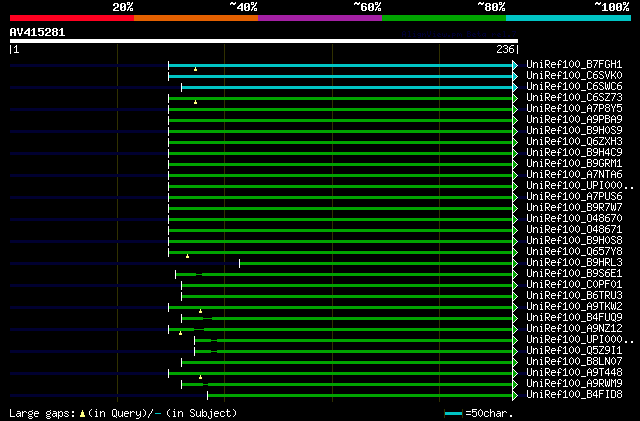Click the arrowhead ending the A7P8Y5 bar
Viewport: 640px width, 421px height.
[x=515, y=109]
